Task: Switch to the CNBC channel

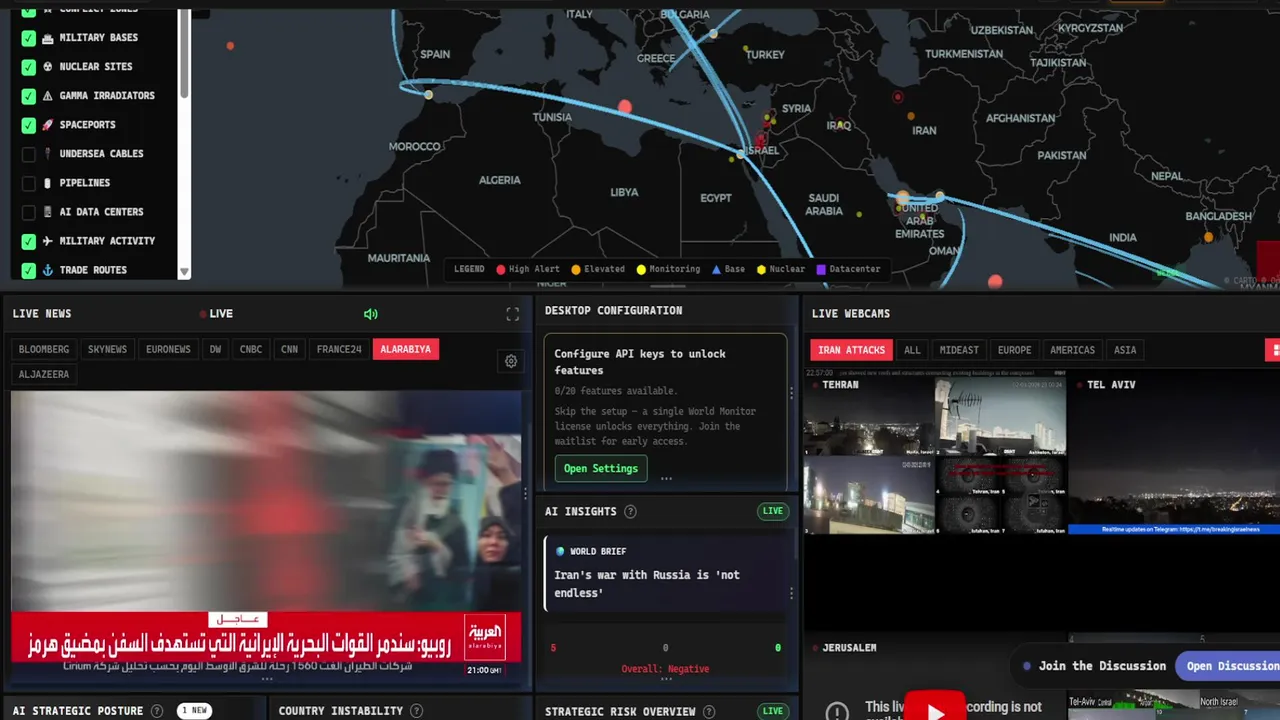Action: pyautogui.click(x=251, y=350)
